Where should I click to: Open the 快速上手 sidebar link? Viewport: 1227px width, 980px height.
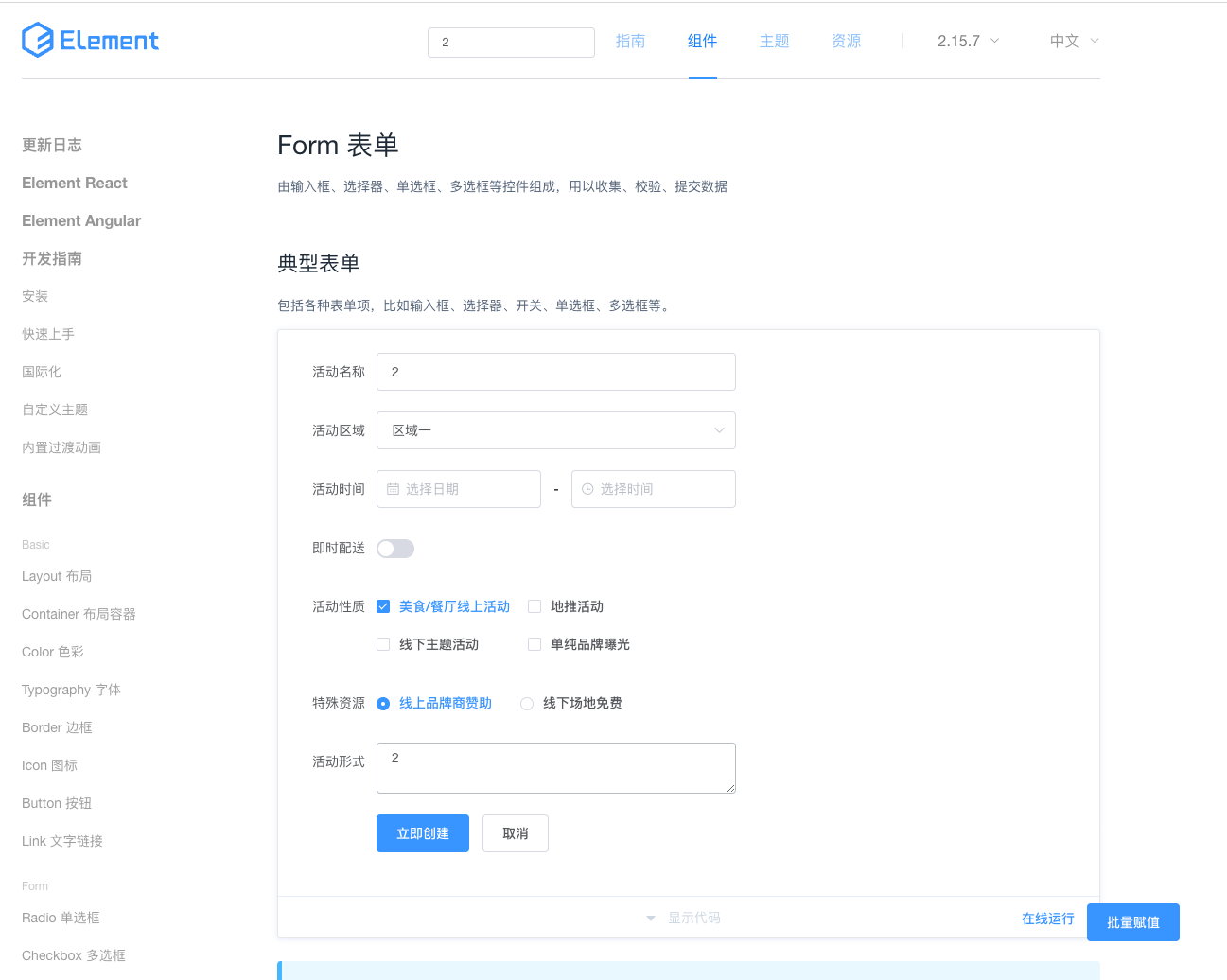click(48, 334)
